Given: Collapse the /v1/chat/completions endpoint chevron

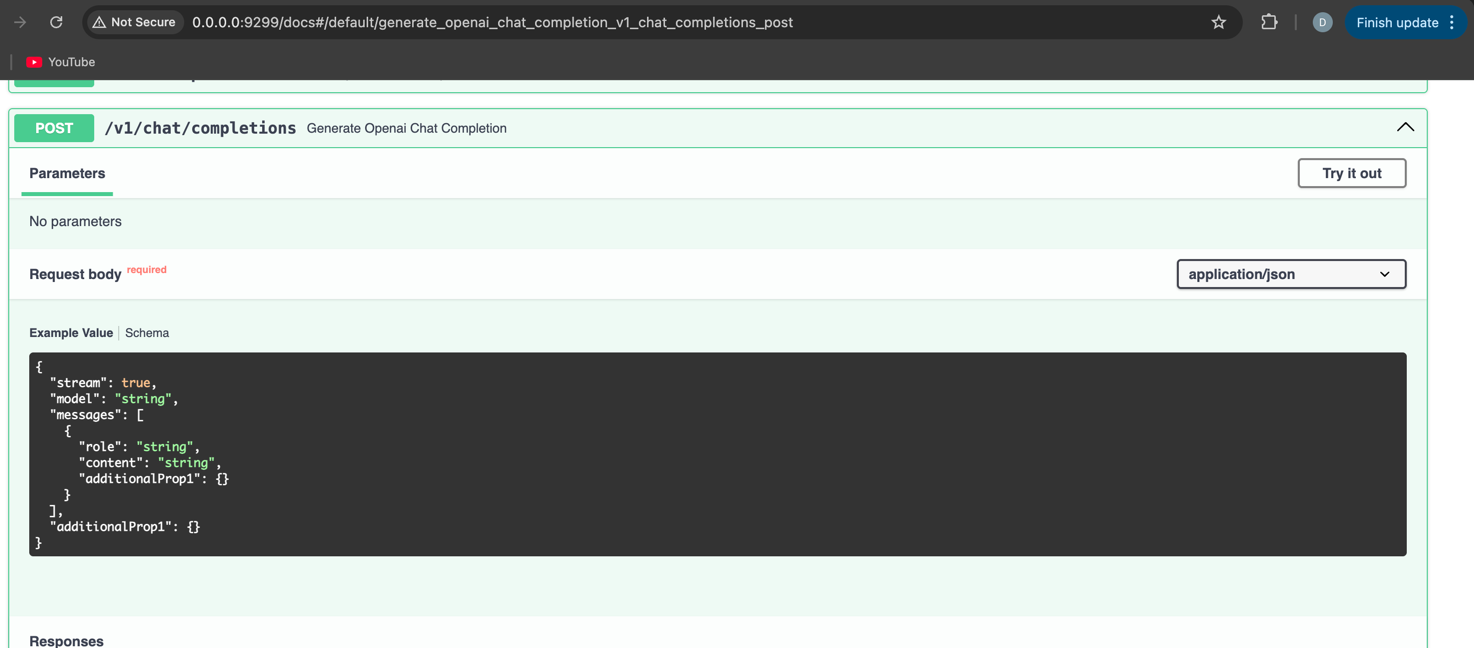Looking at the screenshot, I should pos(1405,127).
